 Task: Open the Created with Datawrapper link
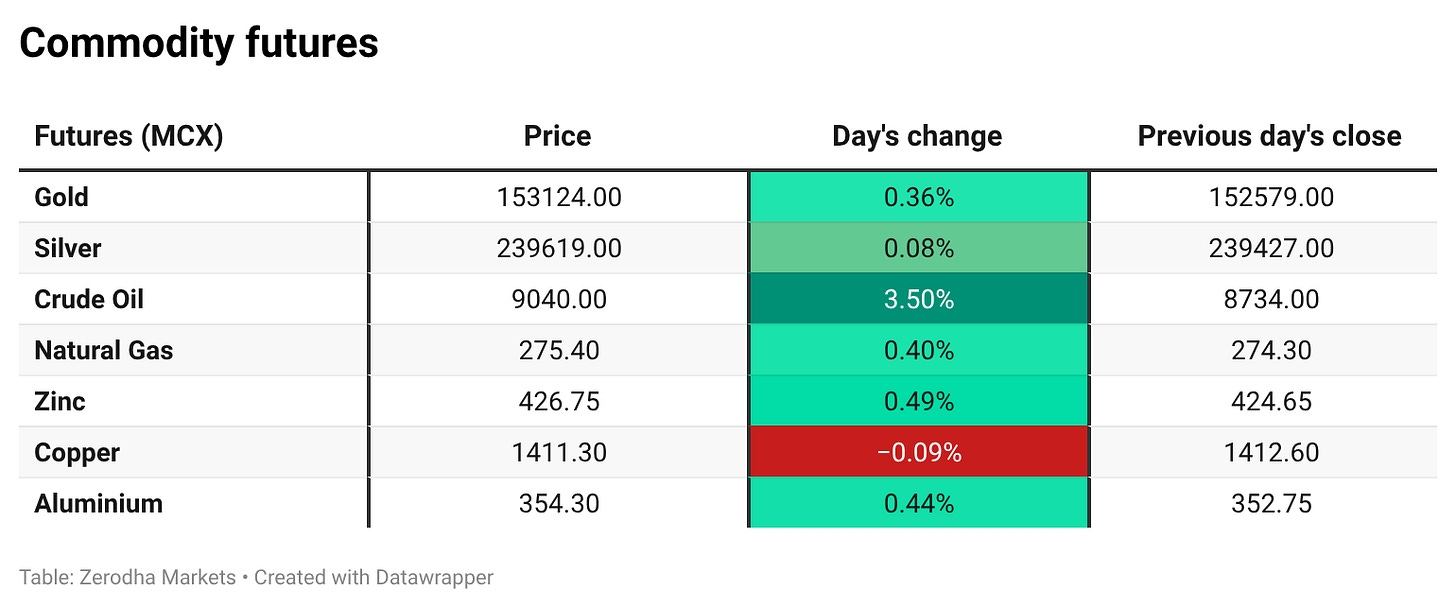[x=374, y=577]
